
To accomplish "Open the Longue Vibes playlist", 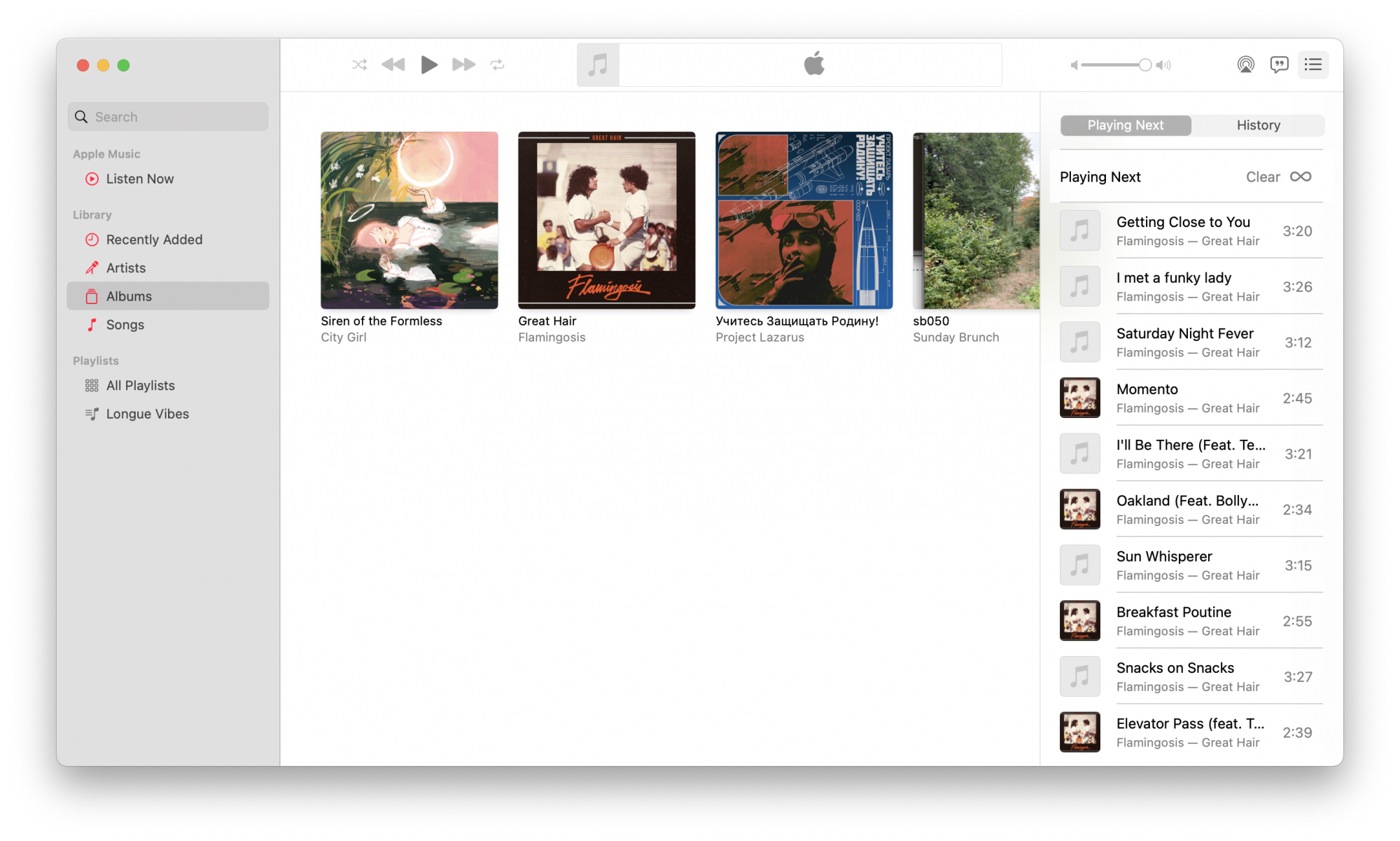I will pyautogui.click(x=168, y=414).
